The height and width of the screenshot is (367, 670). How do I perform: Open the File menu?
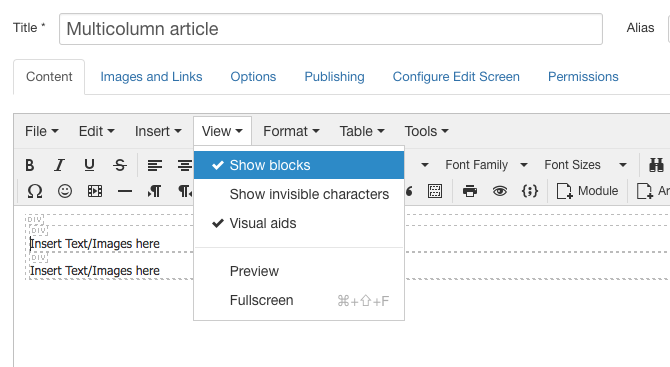[x=41, y=131]
